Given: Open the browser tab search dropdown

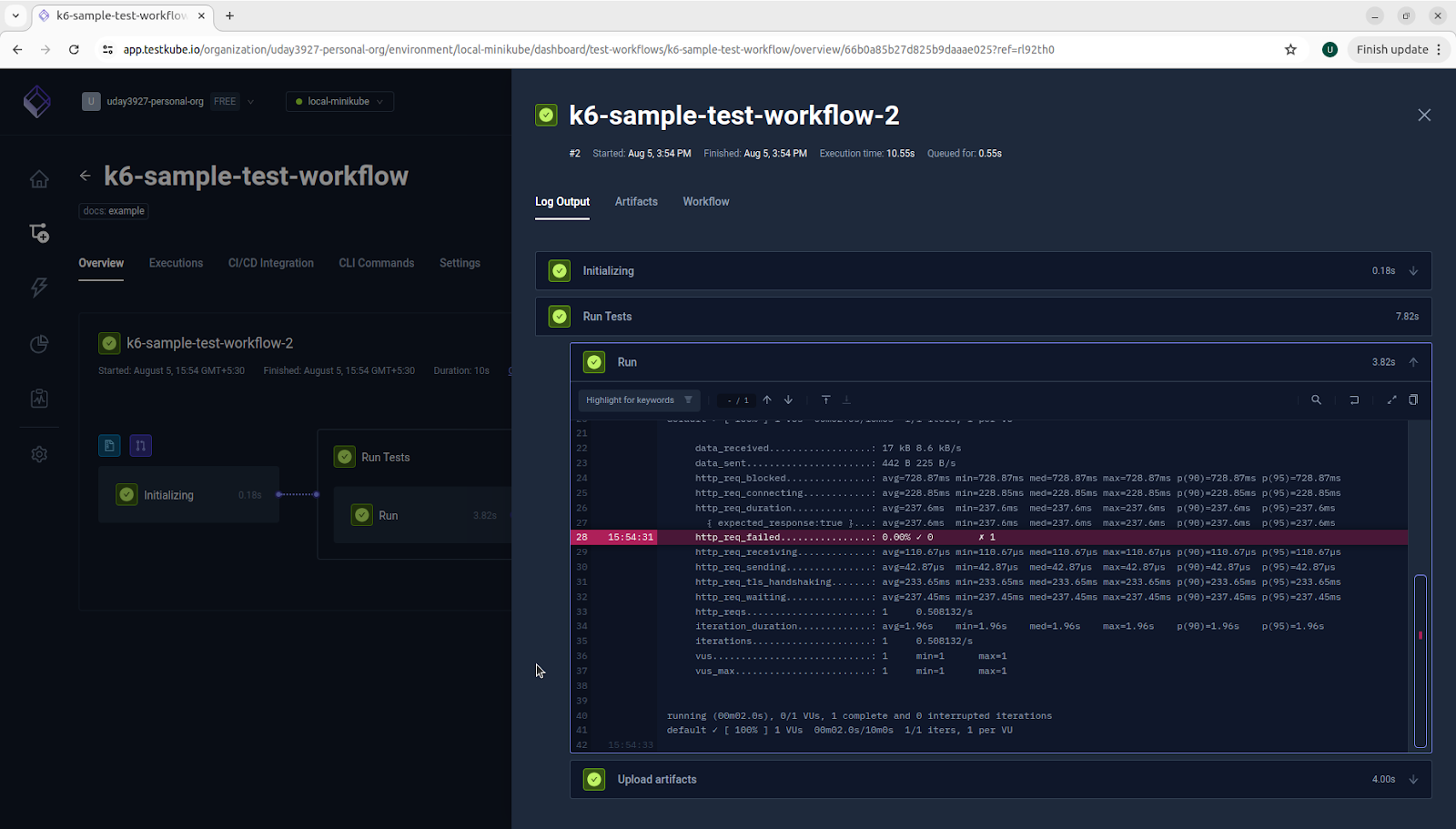Looking at the screenshot, I should [15, 15].
